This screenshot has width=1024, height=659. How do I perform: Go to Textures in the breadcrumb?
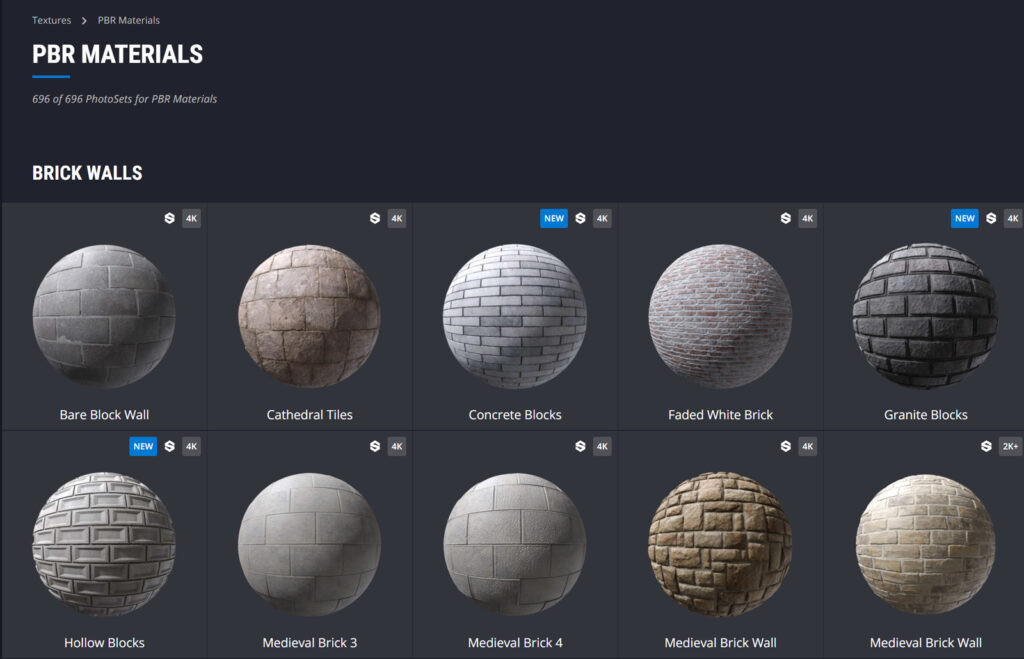click(52, 20)
